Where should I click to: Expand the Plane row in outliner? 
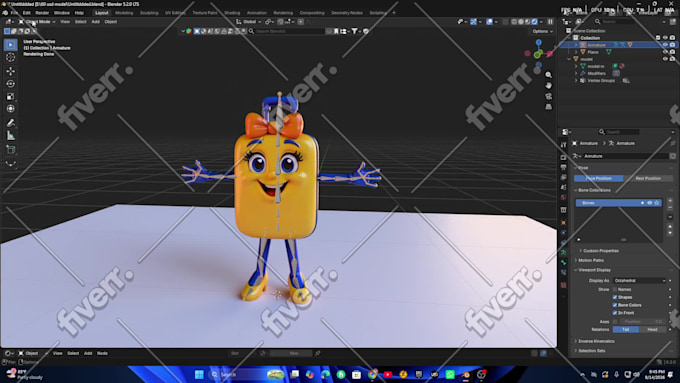[576, 52]
